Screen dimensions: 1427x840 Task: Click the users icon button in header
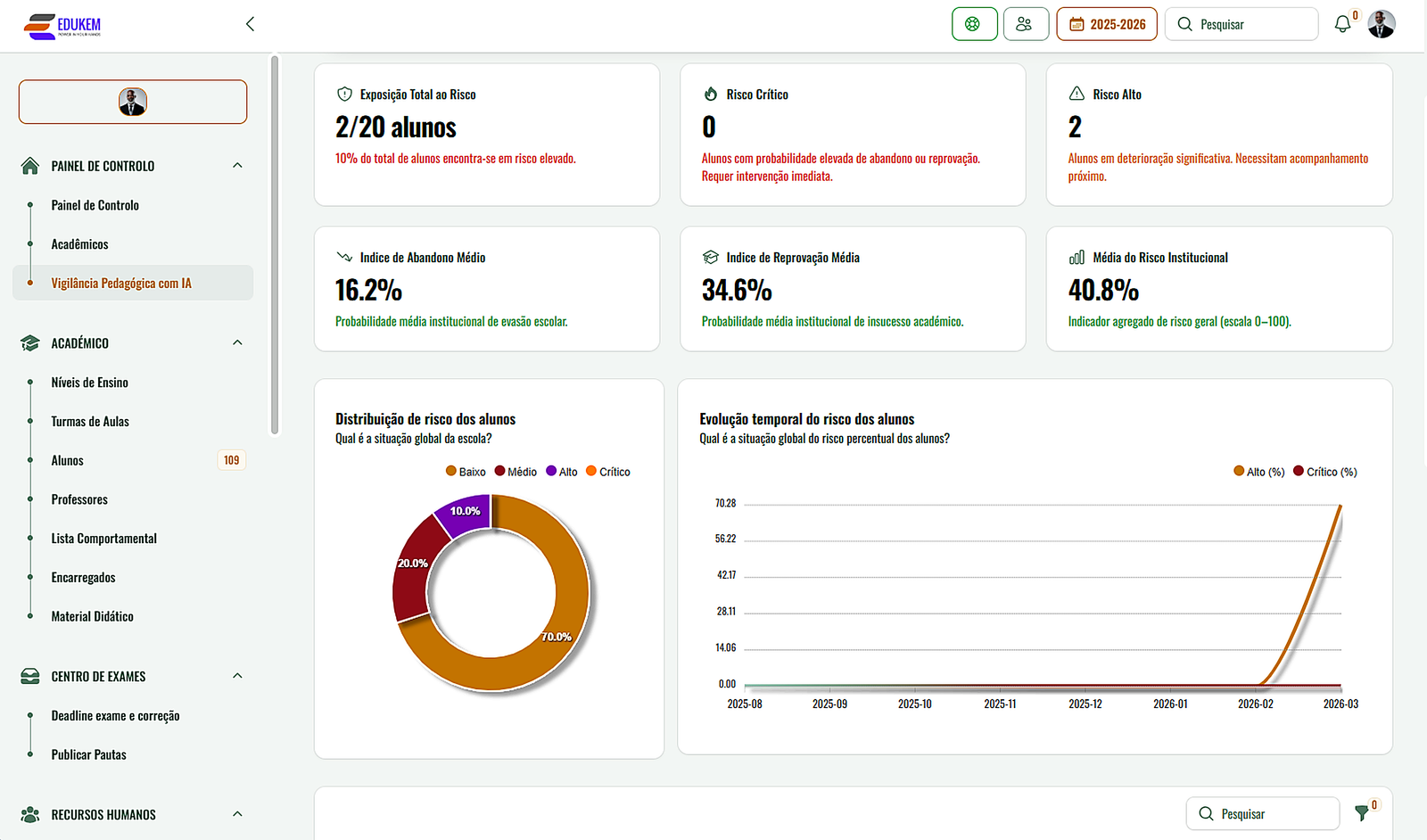(x=1025, y=24)
